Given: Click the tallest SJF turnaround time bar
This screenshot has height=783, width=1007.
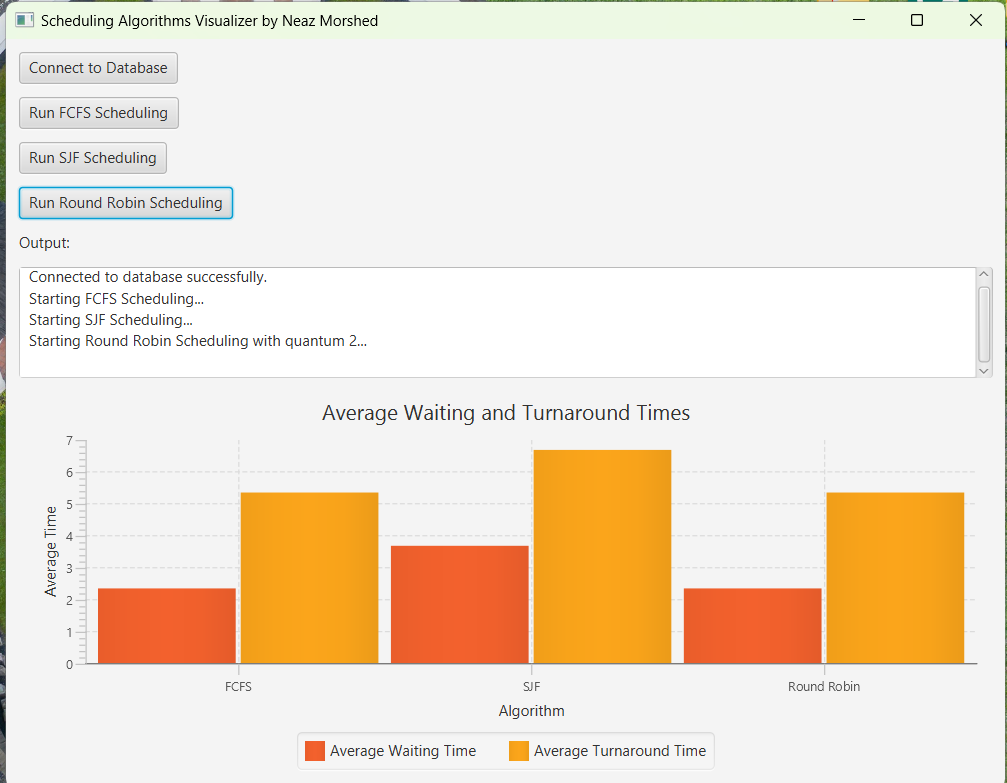Looking at the screenshot, I should [x=602, y=556].
